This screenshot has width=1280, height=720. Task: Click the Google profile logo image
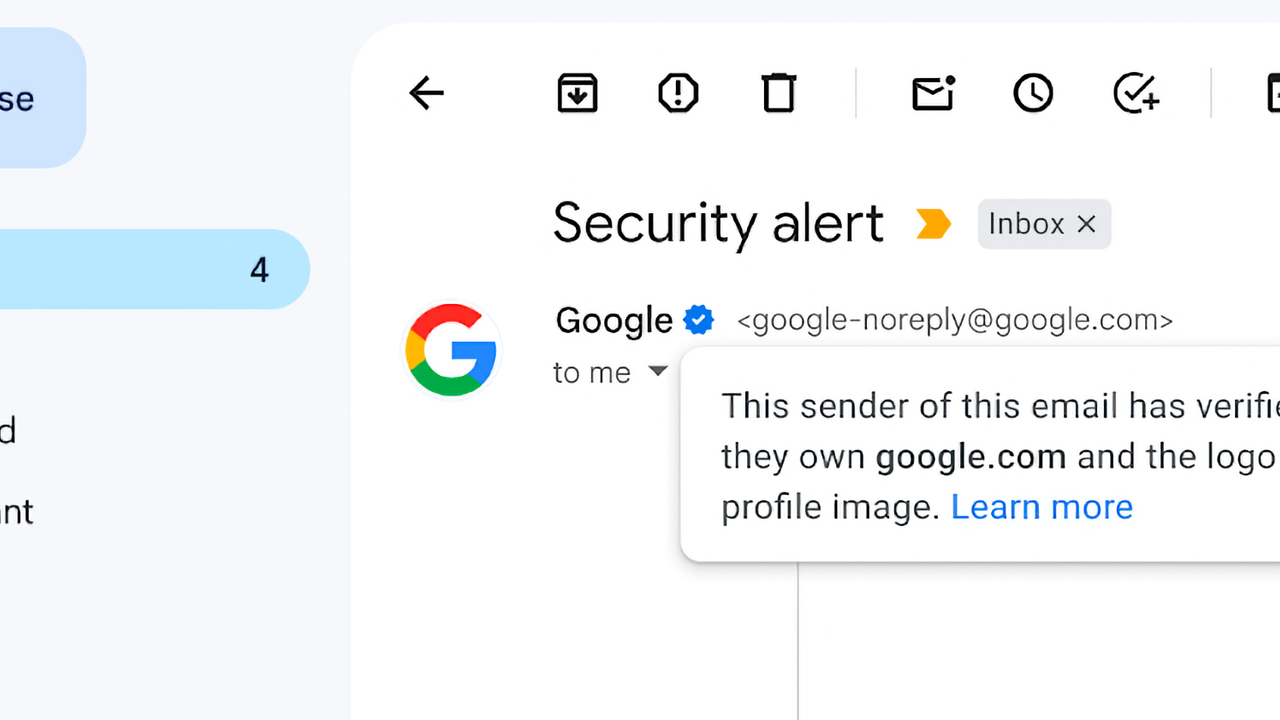click(x=451, y=350)
